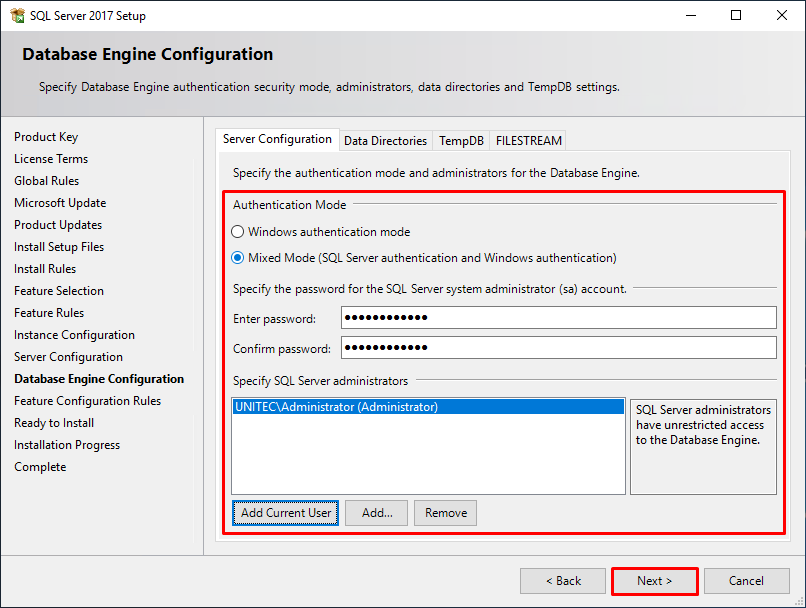Minimize the SQL Server Setup window
806x608 pixels.
tap(691, 15)
